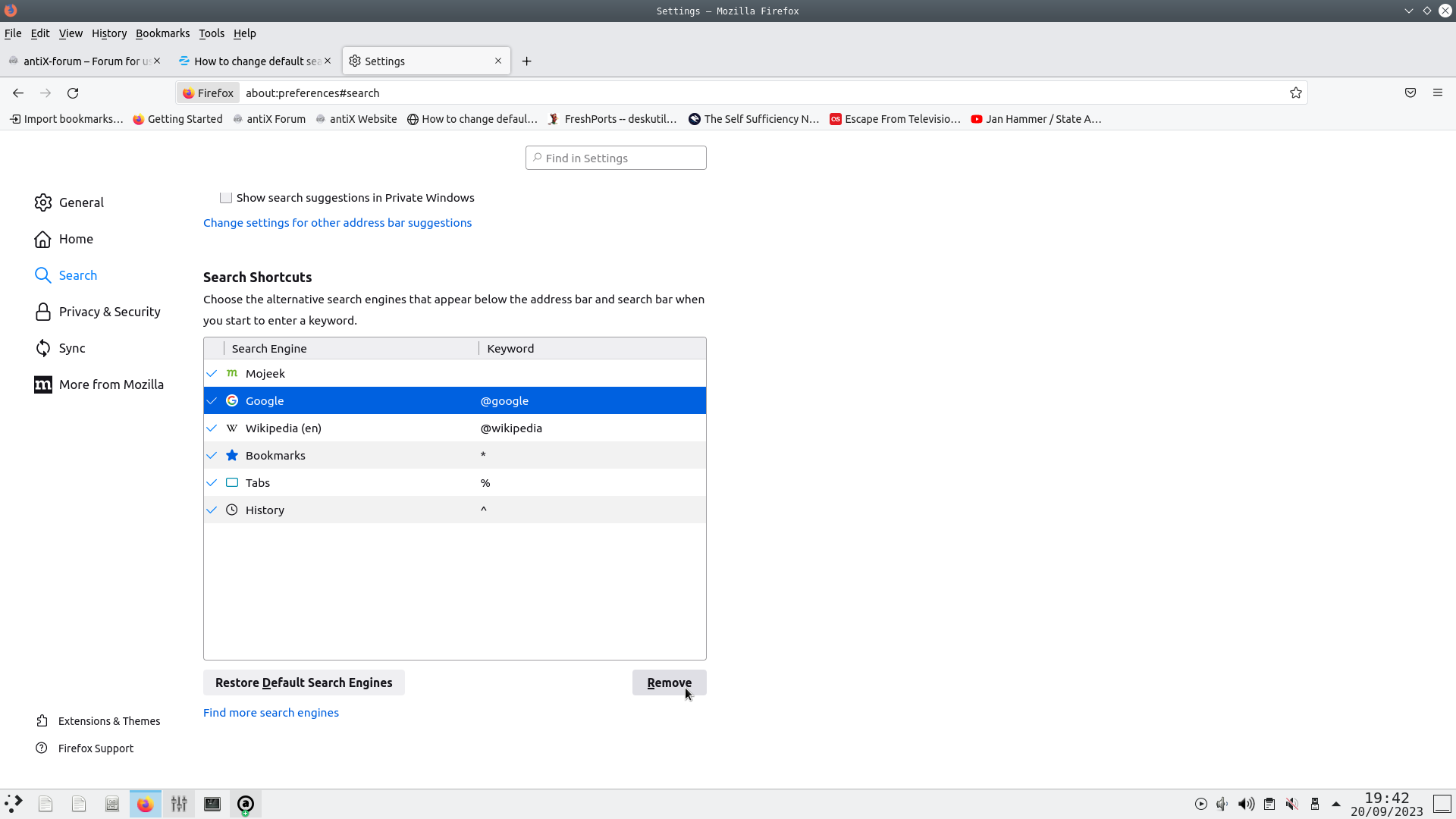Image resolution: width=1456 pixels, height=819 pixels.
Task: Click the Remove button
Action: [670, 682]
